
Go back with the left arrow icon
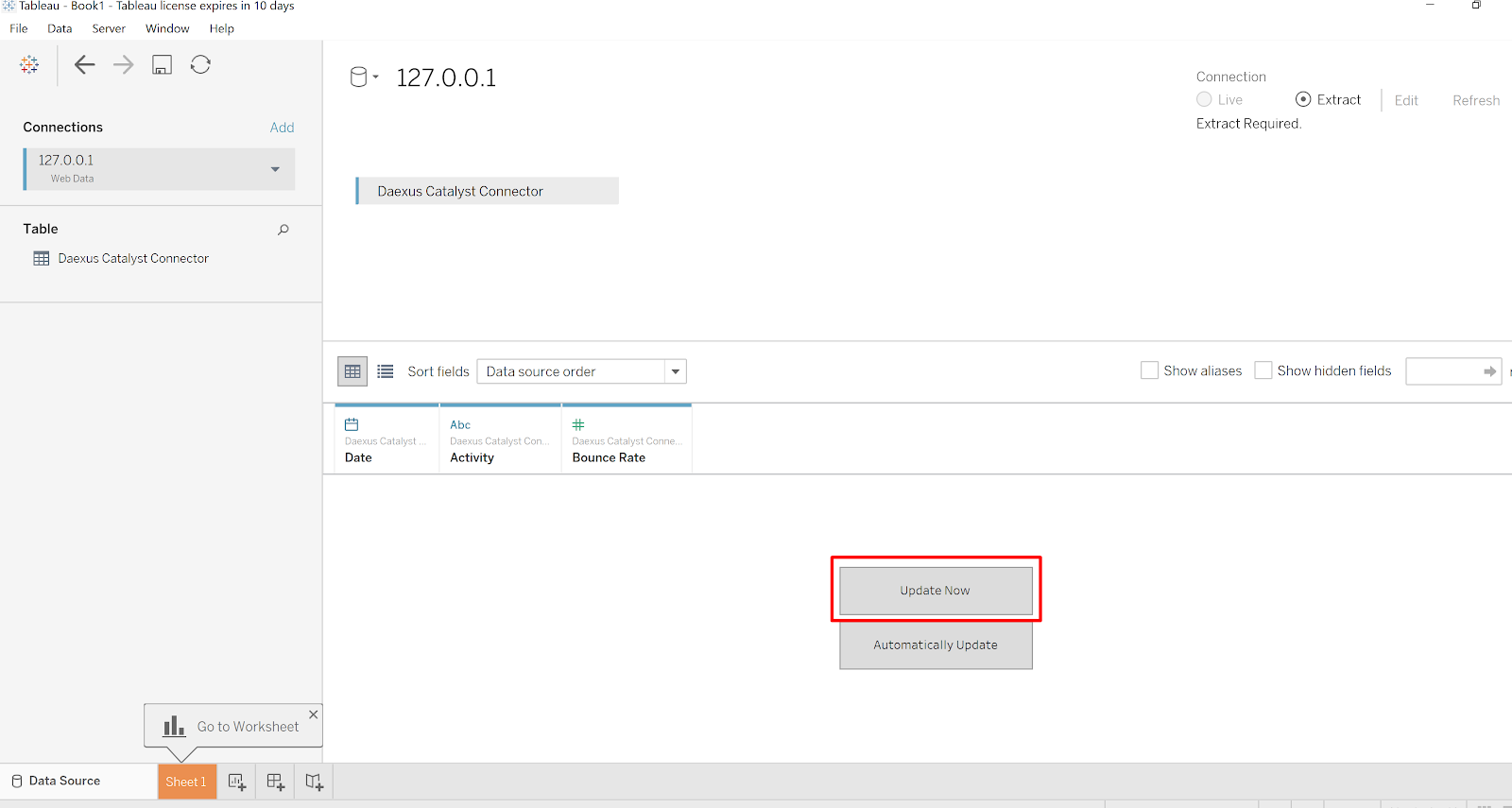(84, 64)
